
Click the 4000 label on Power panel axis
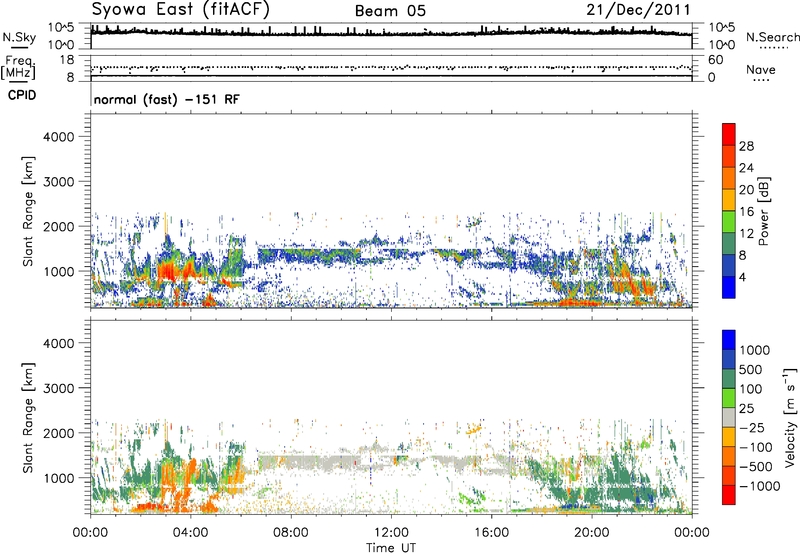point(58,137)
